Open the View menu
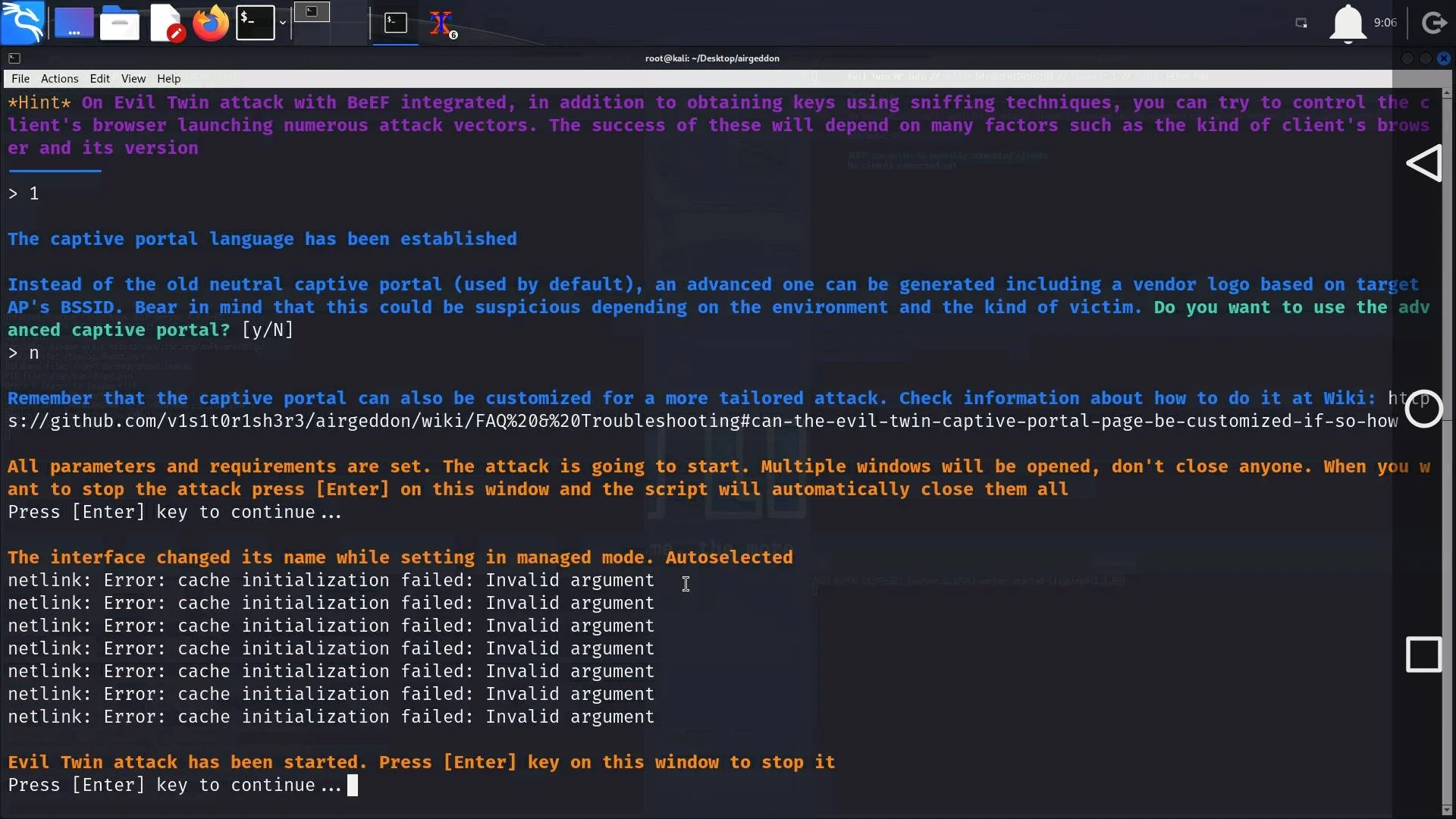 [x=133, y=78]
